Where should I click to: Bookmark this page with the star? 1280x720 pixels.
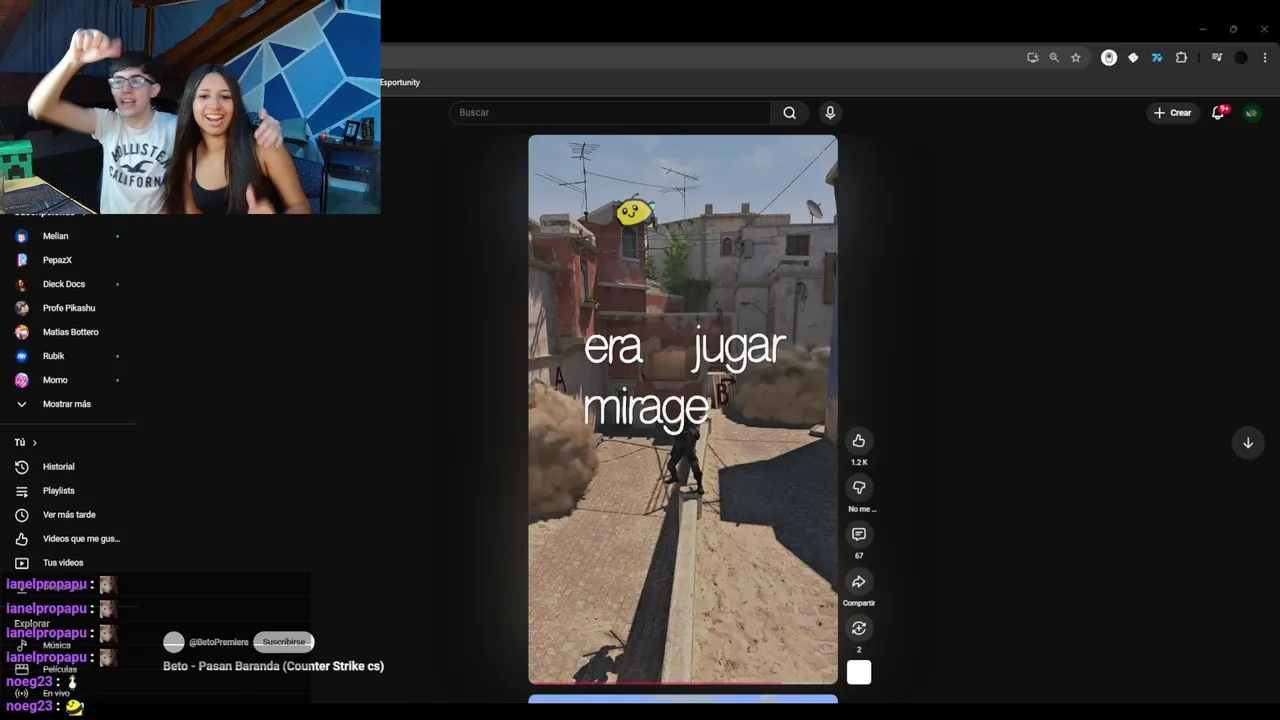pos(1076,58)
